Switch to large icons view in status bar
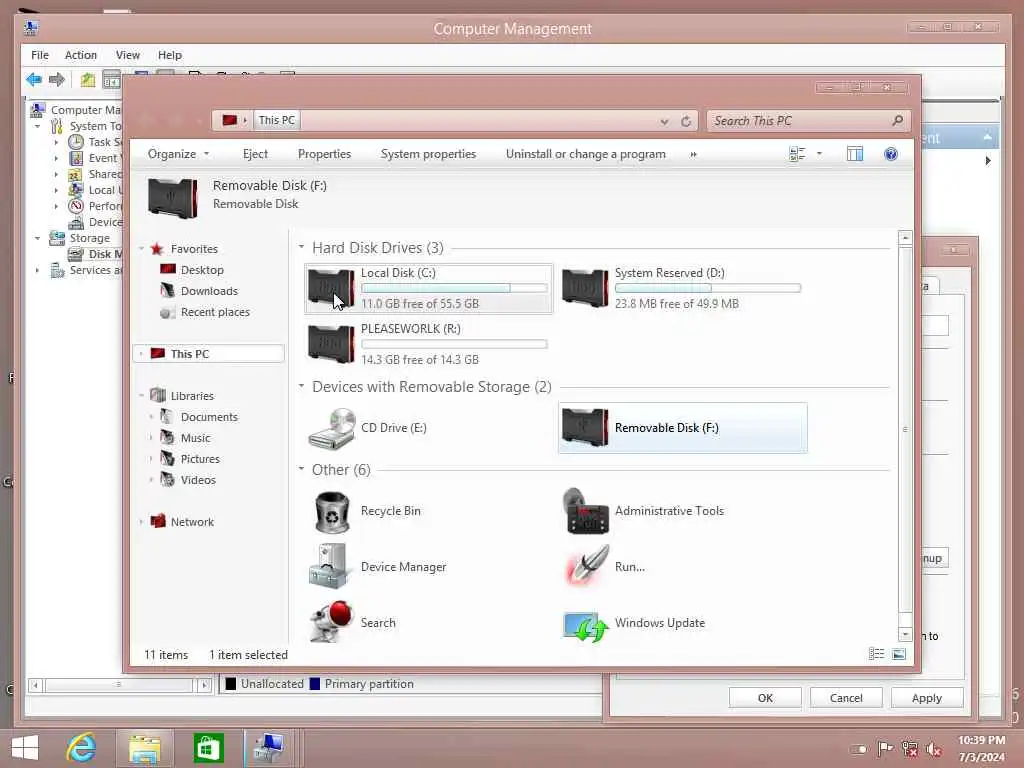This screenshot has width=1024, height=768. 899,654
